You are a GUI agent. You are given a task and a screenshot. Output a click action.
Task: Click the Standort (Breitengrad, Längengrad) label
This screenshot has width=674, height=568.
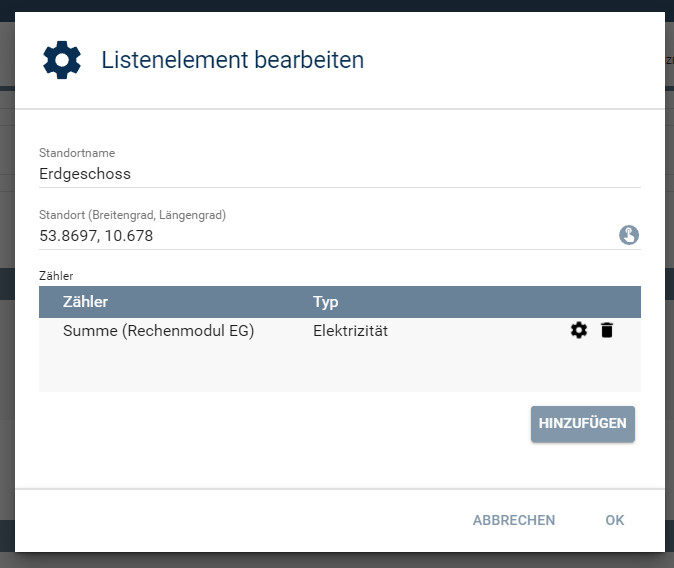pyautogui.click(x=132, y=215)
